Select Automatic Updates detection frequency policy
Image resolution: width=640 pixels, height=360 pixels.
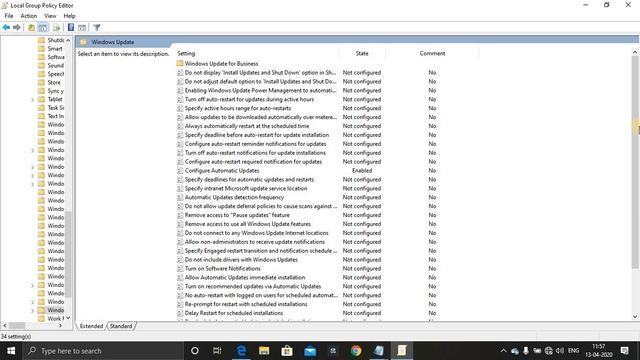coord(234,198)
